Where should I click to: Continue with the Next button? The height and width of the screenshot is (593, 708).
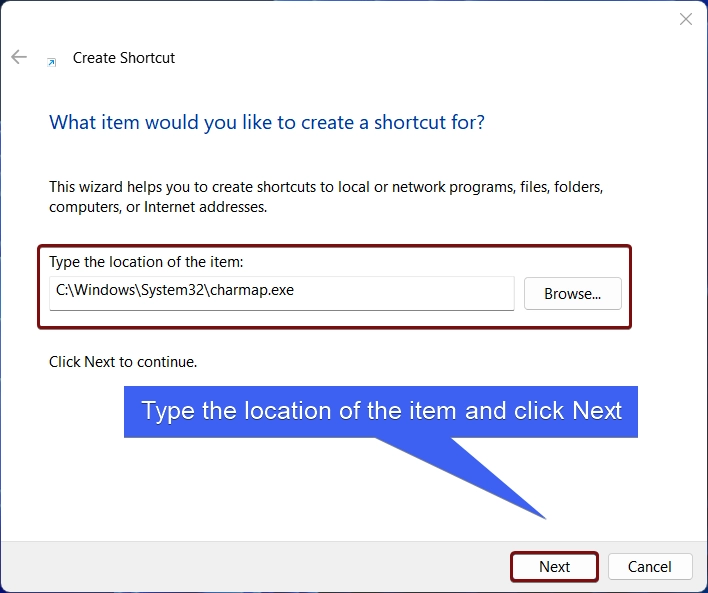(x=554, y=566)
